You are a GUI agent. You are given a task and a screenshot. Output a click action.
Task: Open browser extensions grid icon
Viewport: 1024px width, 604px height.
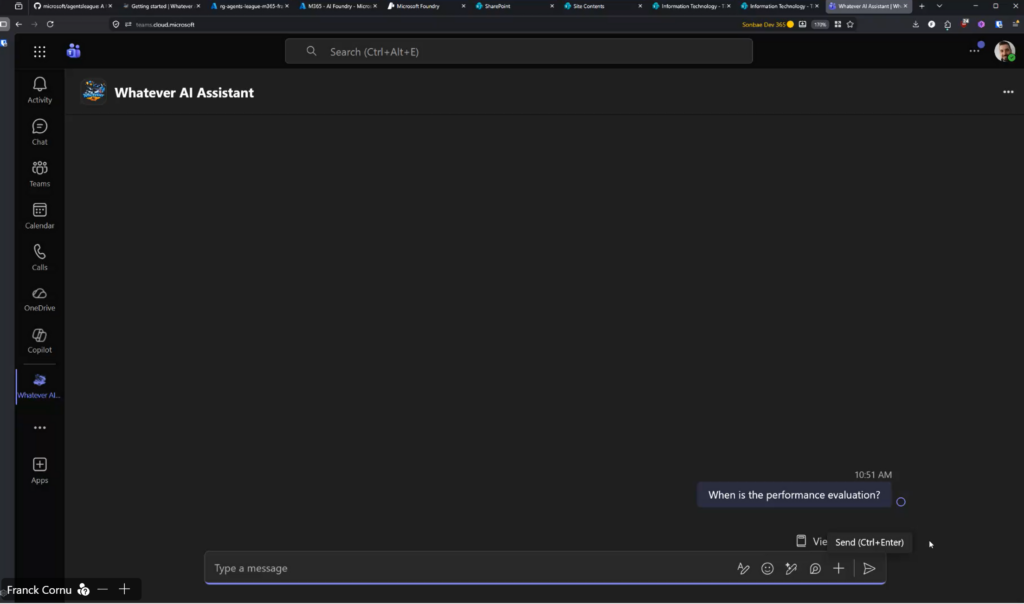(838, 24)
